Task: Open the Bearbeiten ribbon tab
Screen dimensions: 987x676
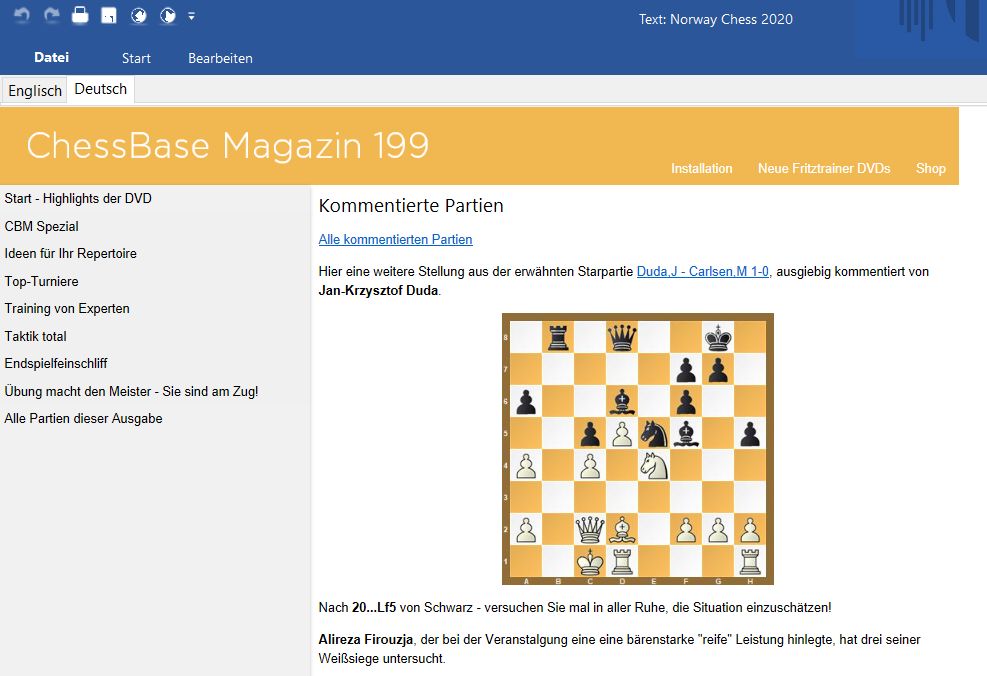Action: click(220, 58)
